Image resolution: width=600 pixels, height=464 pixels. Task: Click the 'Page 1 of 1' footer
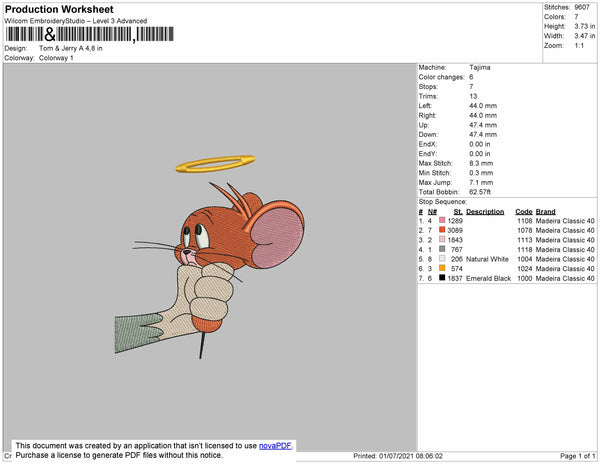(578, 456)
